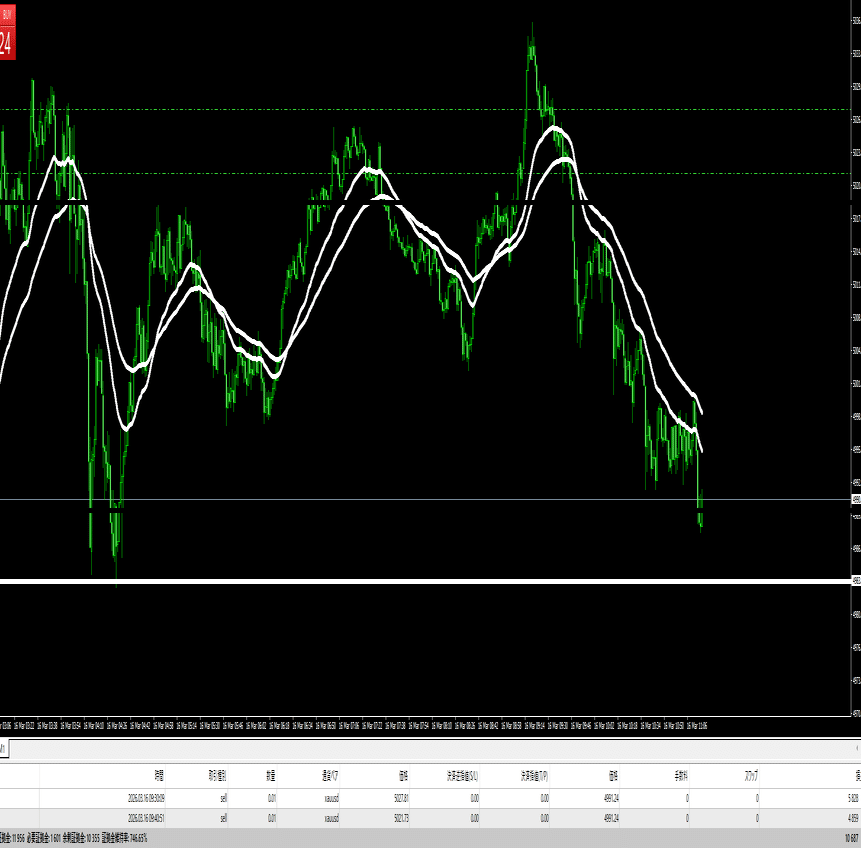This screenshot has height=861, width=861.
Task: Click the 4991.24 price in the 5021.73 row
Action: pyautogui.click(x=611, y=818)
